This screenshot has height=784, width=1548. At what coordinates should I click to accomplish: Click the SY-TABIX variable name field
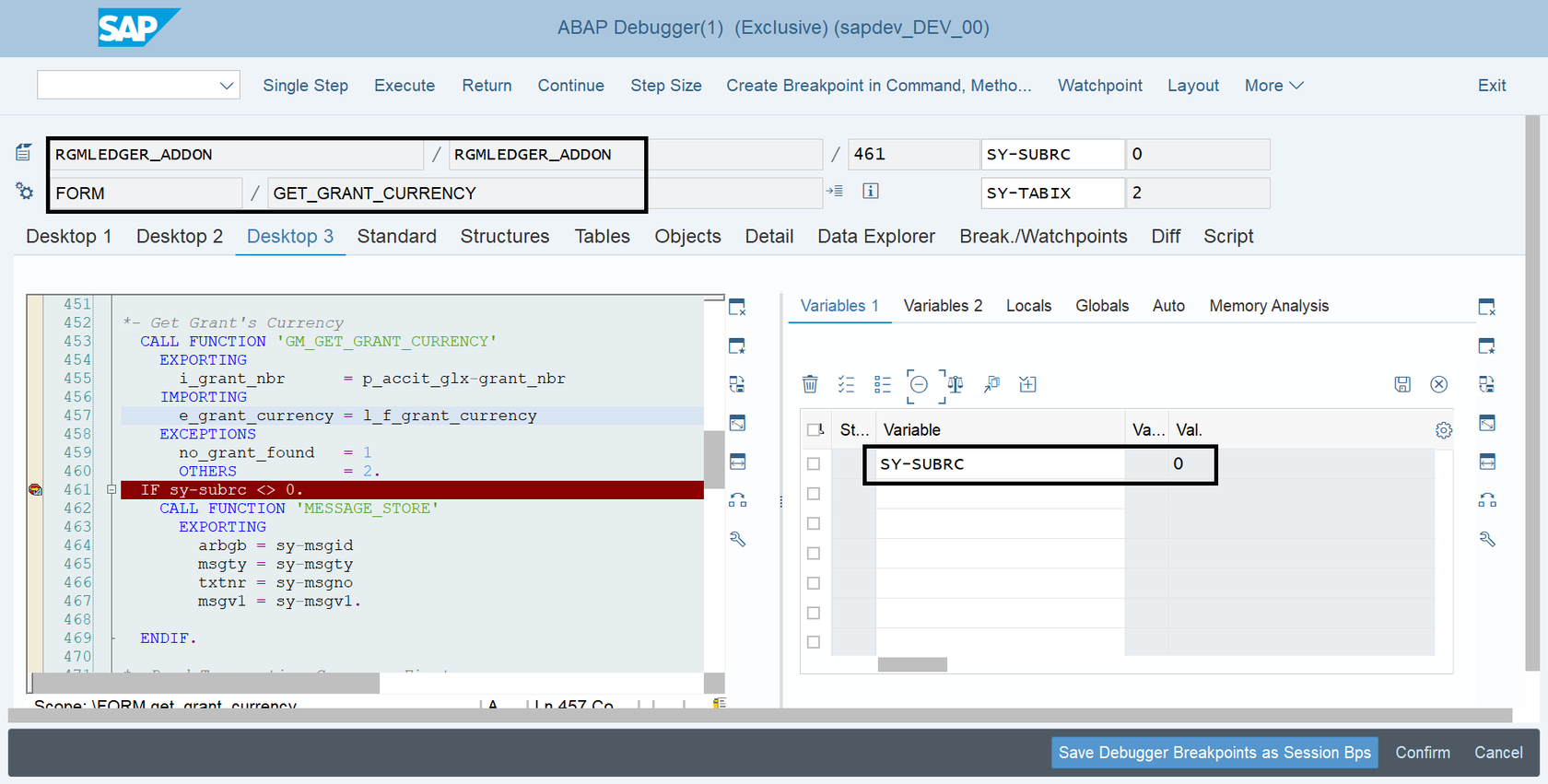pos(1052,193)
